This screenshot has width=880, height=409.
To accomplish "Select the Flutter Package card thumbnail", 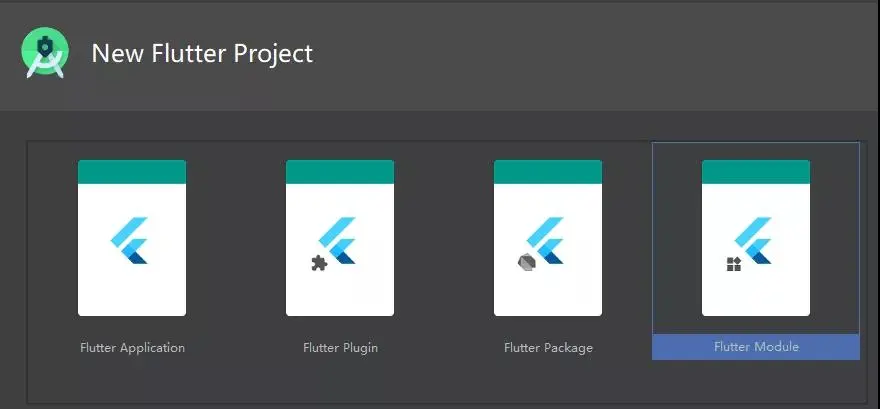I will [548, 238].
